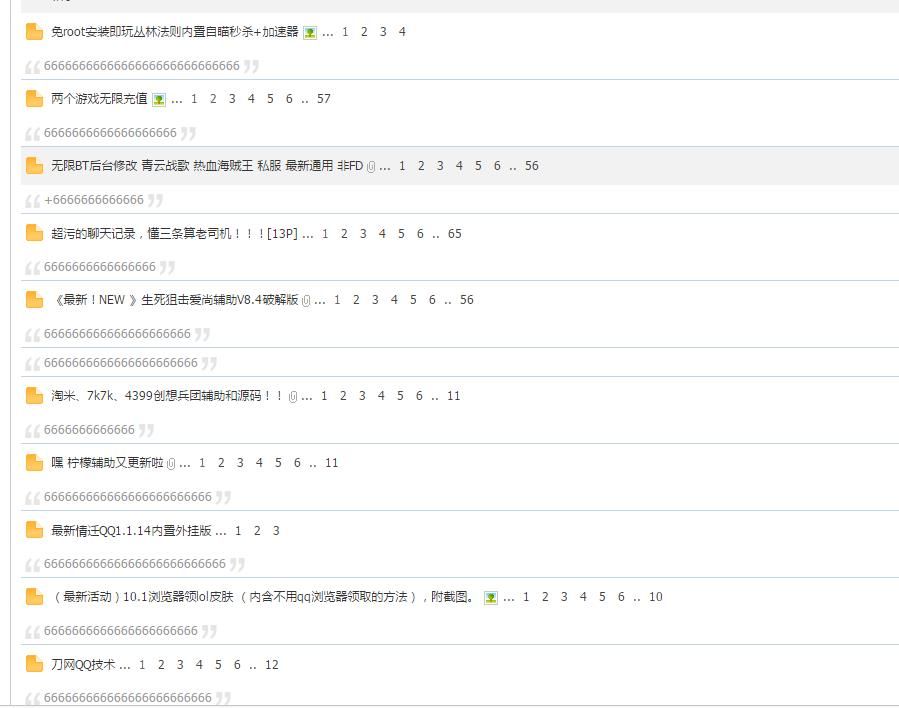Viewport: 899px width, 708px height.
Task: Open thread 最新情迁QQ1.1.14内置外挂版
Action: click(131, 530)
